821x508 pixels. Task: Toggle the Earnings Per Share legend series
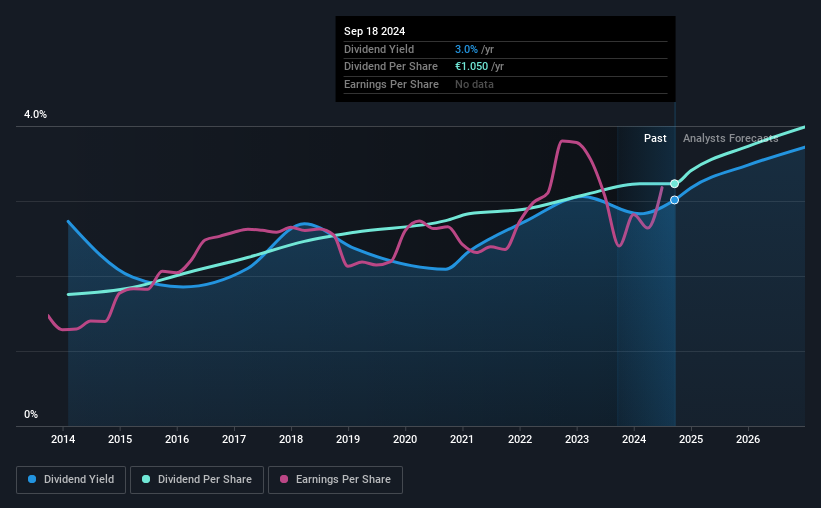point(335,479)
